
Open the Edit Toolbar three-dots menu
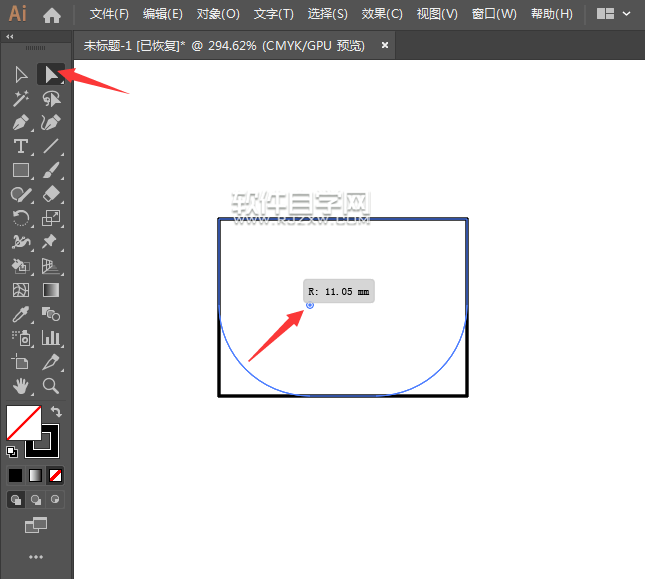click(x=36, y=557)
